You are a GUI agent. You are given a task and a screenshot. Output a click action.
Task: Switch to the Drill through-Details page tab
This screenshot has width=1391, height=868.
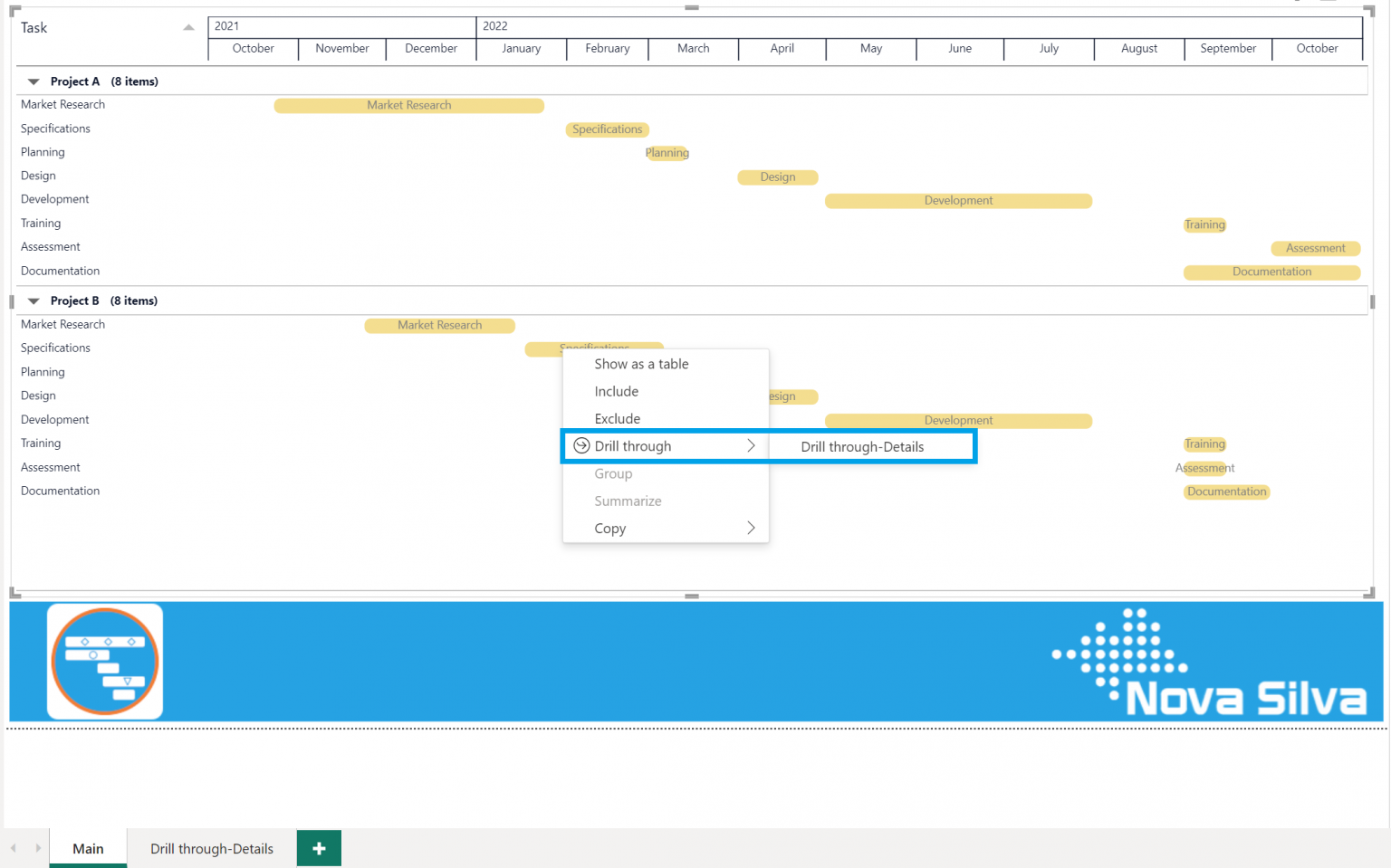[x=212, y=848]
